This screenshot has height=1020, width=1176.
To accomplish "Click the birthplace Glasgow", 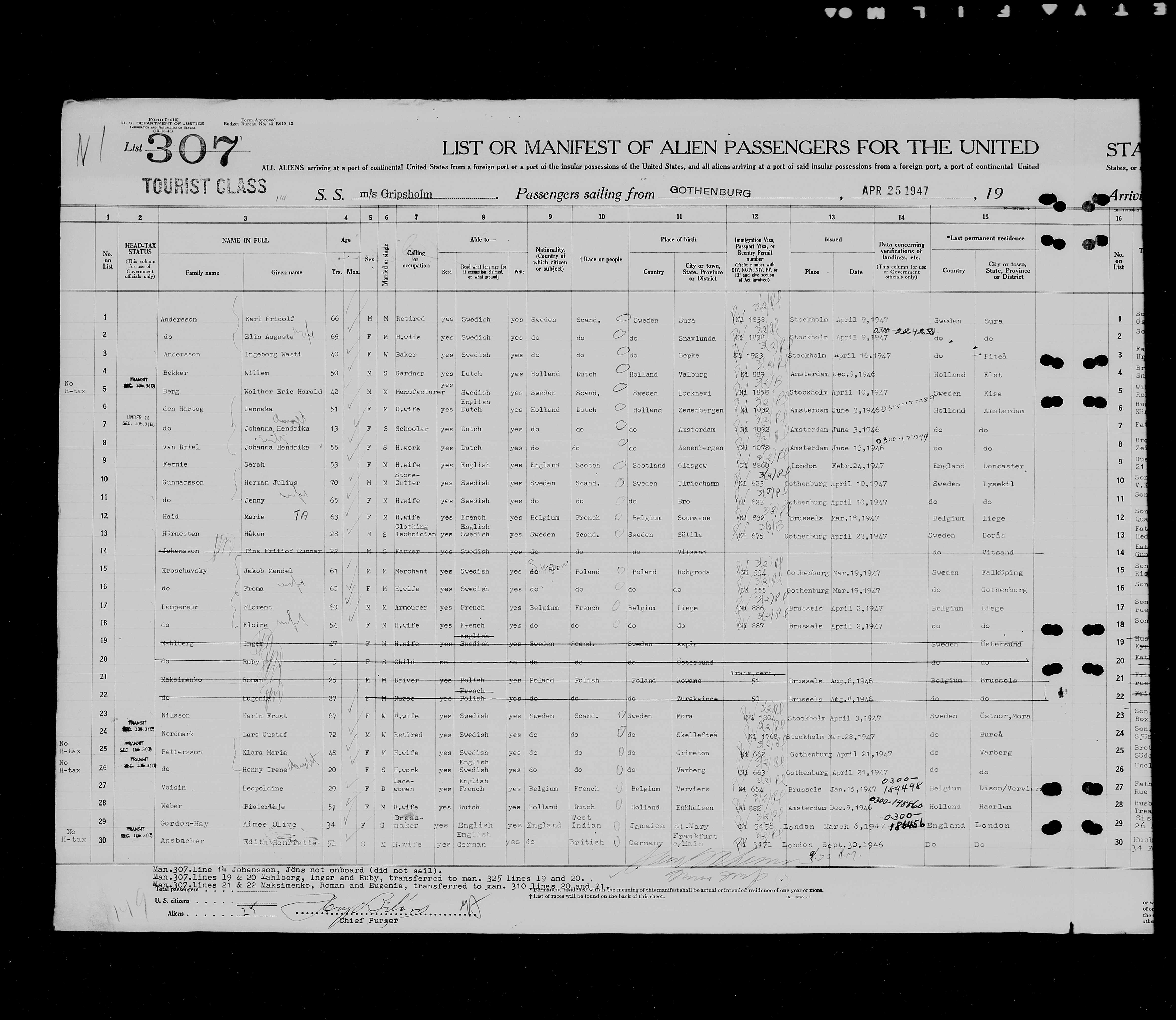I will [692, 465].
